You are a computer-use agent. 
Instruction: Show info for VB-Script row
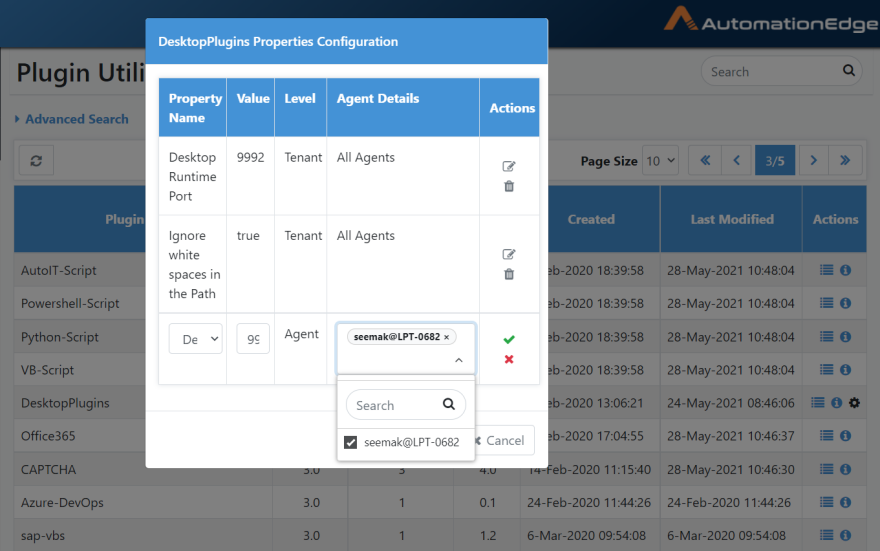tap(845, 369)
